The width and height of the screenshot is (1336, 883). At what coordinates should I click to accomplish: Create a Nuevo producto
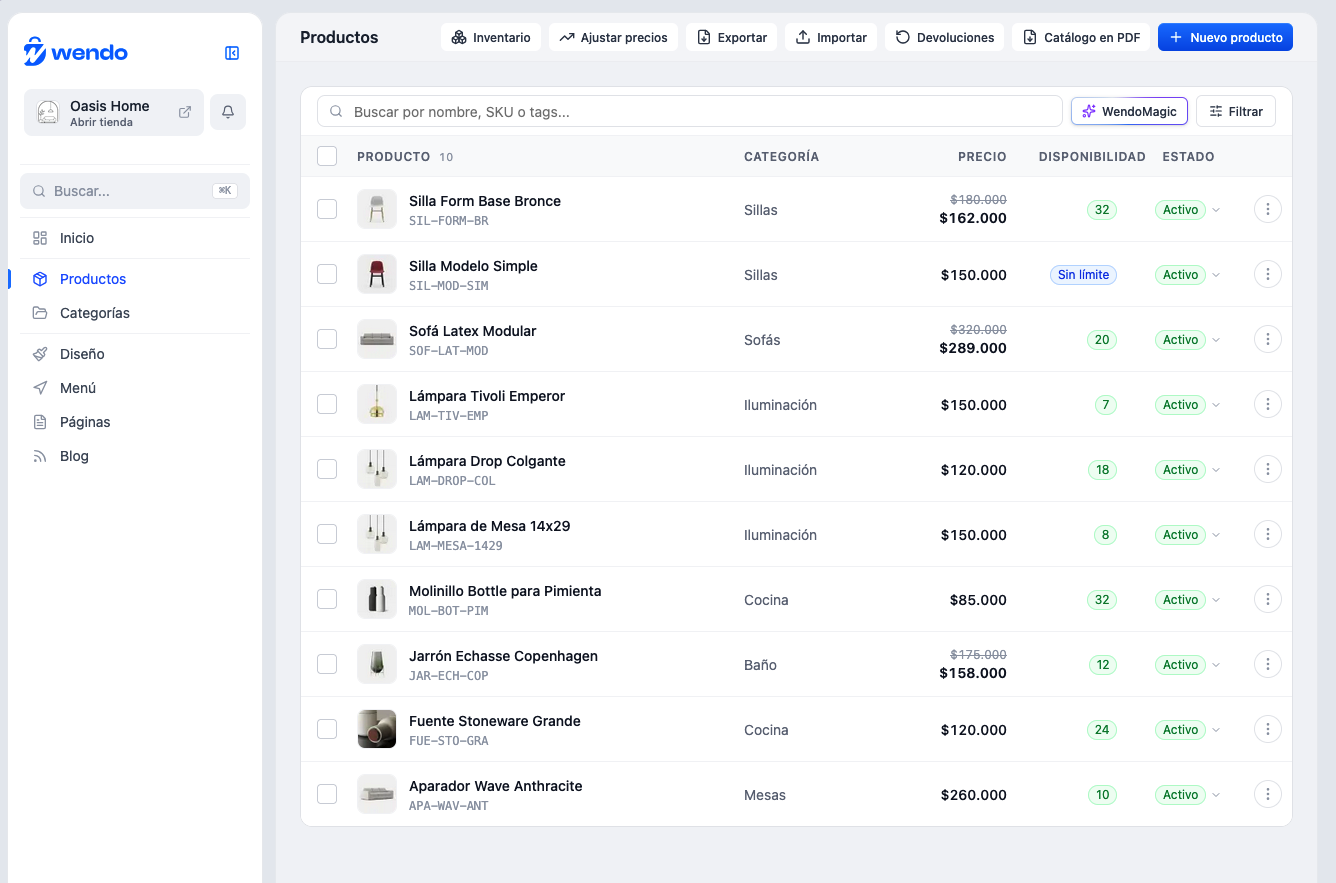(1225, 37)
